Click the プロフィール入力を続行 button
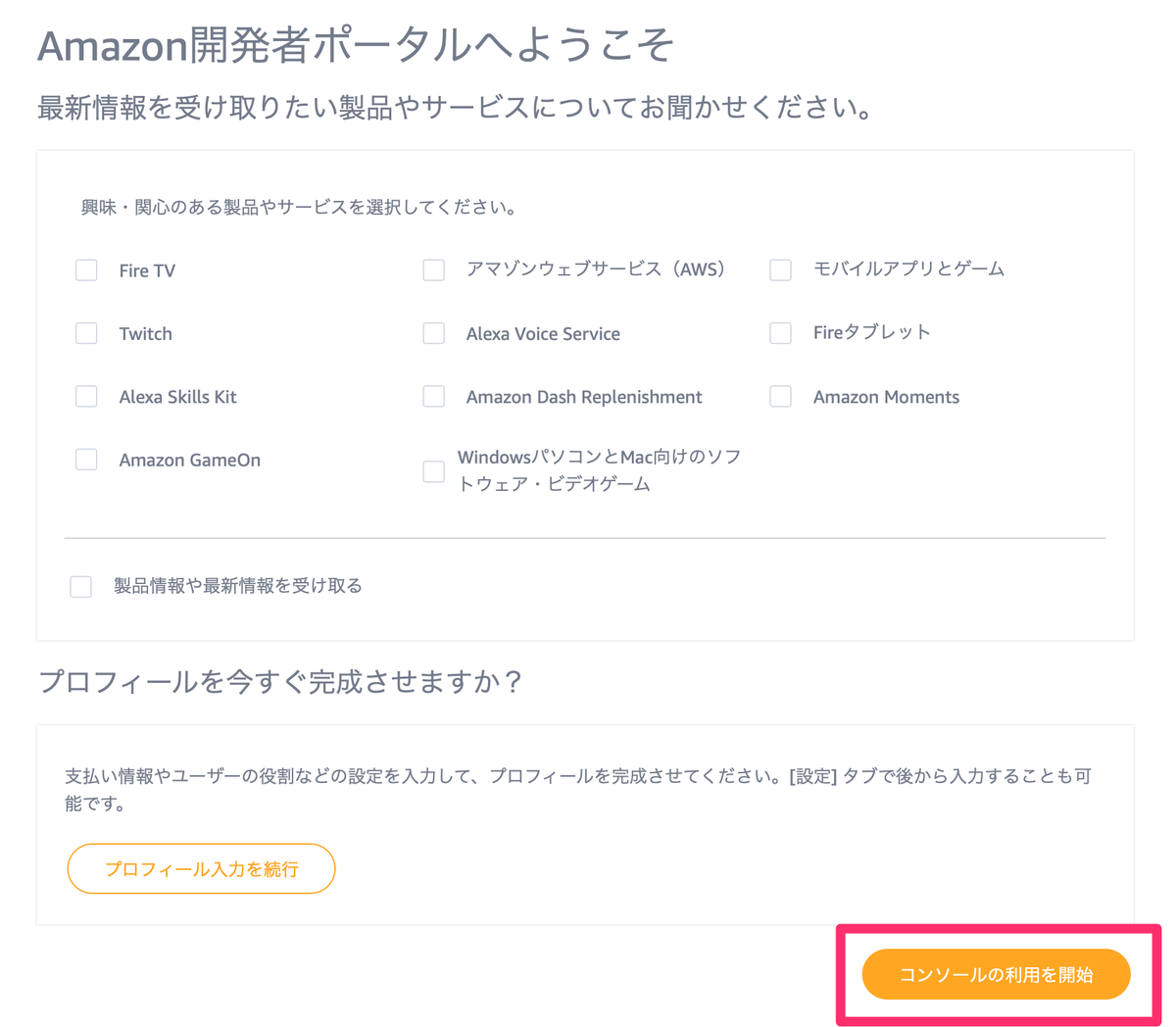The height and width of the screenshot is (1027, 1176). pos(201,868)
